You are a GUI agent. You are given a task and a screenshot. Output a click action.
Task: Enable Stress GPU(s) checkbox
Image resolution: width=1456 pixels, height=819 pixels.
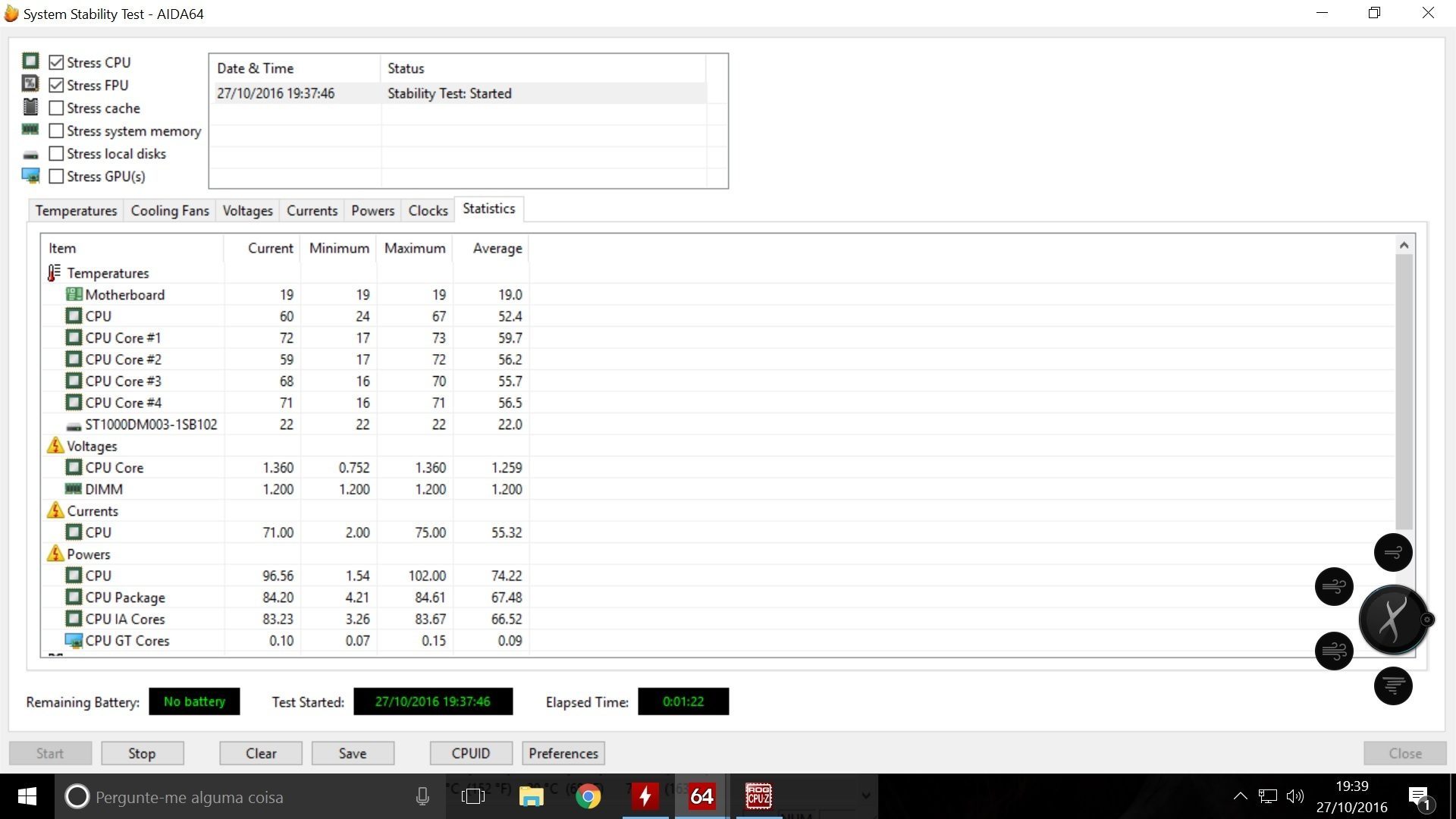[56, 176]
